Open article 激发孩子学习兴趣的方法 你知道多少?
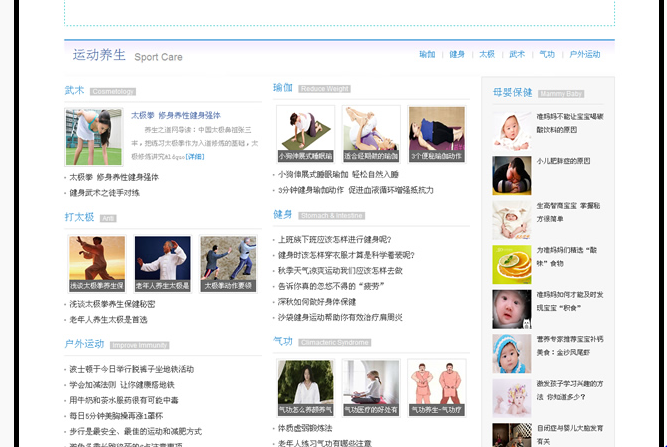 tap(570, 390)
